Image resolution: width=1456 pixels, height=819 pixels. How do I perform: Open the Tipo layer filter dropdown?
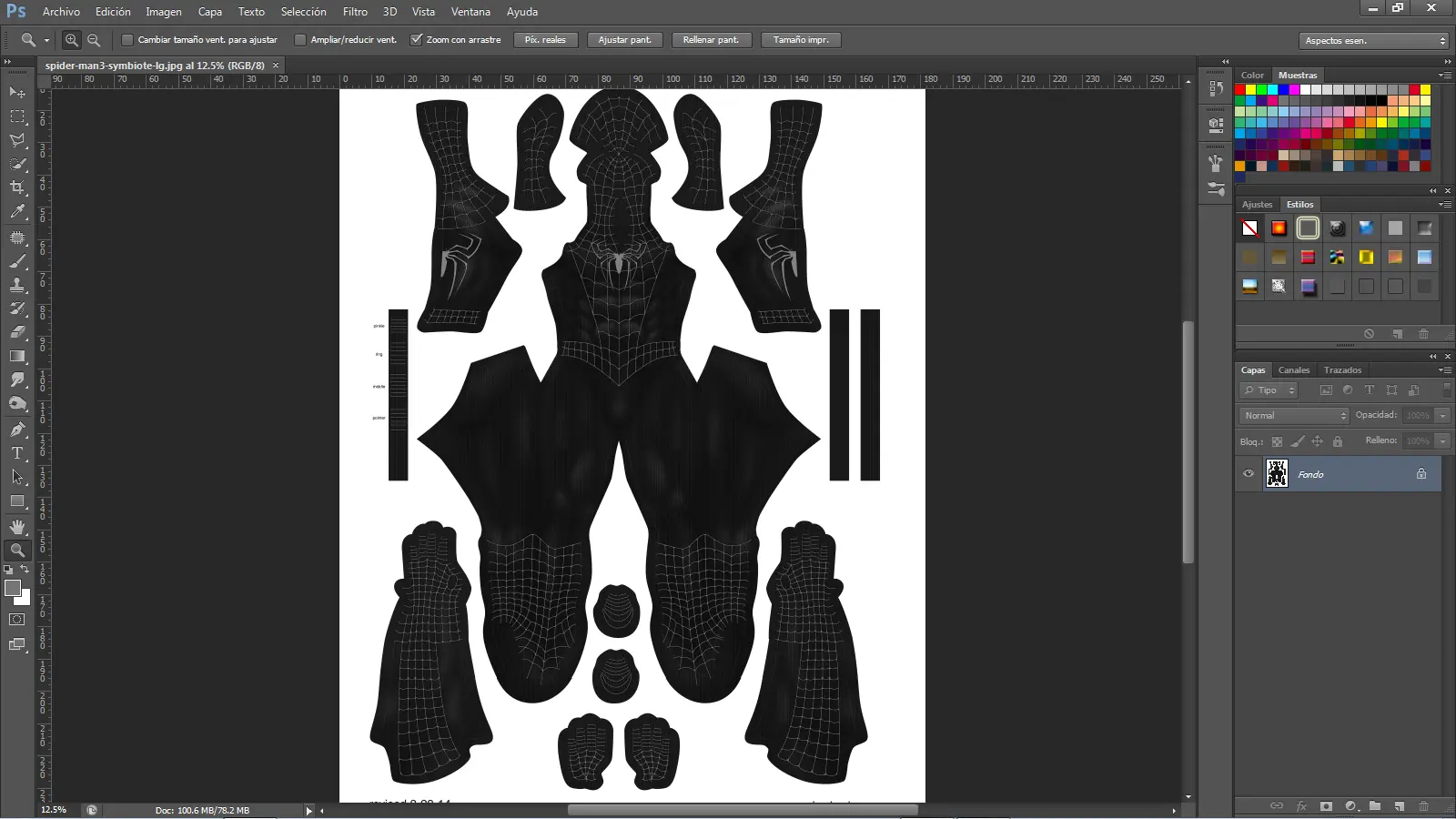pyautogui.click(x=1268, y=390)
